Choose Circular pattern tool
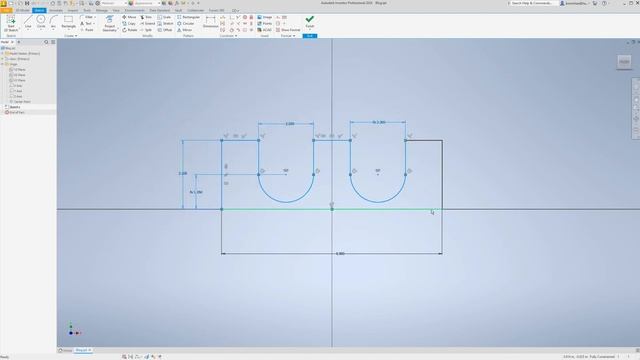The width and height of the screenshot is (640, 360). pyautogui.click(x=185, y=24)
